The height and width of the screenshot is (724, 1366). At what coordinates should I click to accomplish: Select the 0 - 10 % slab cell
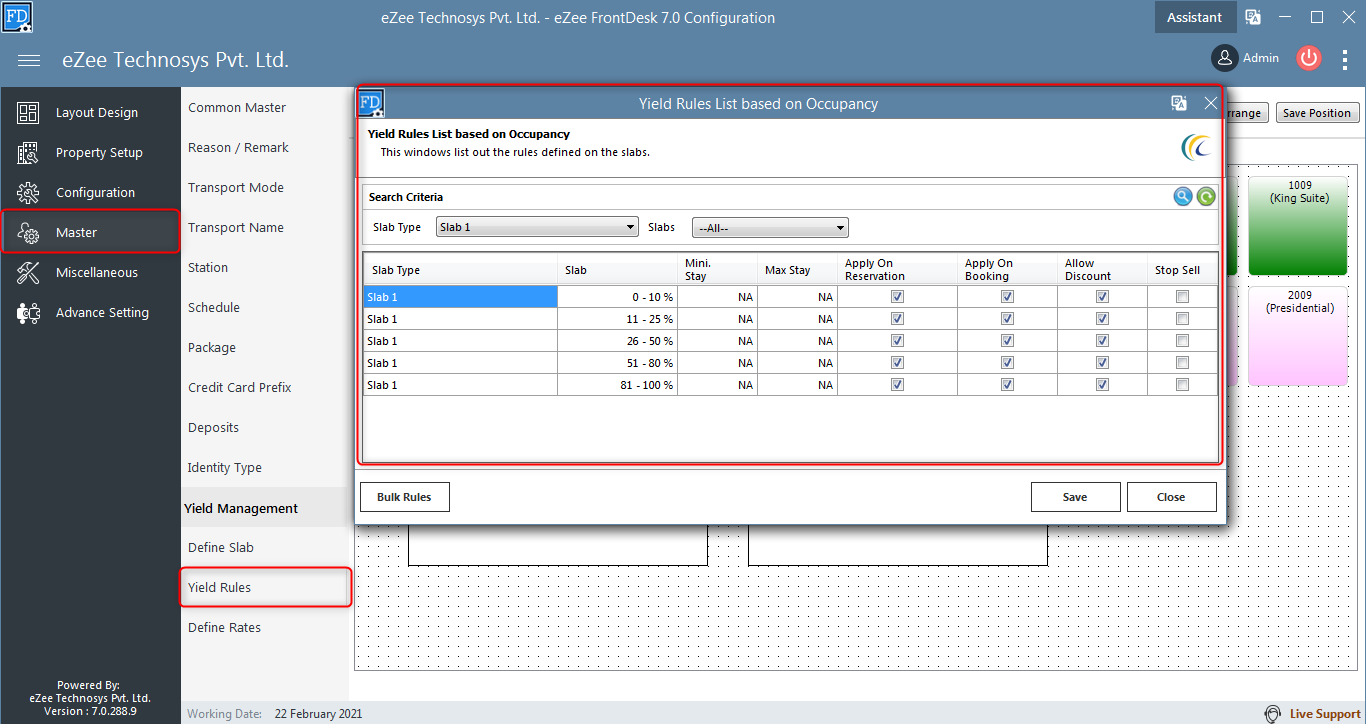click(617, 297)
